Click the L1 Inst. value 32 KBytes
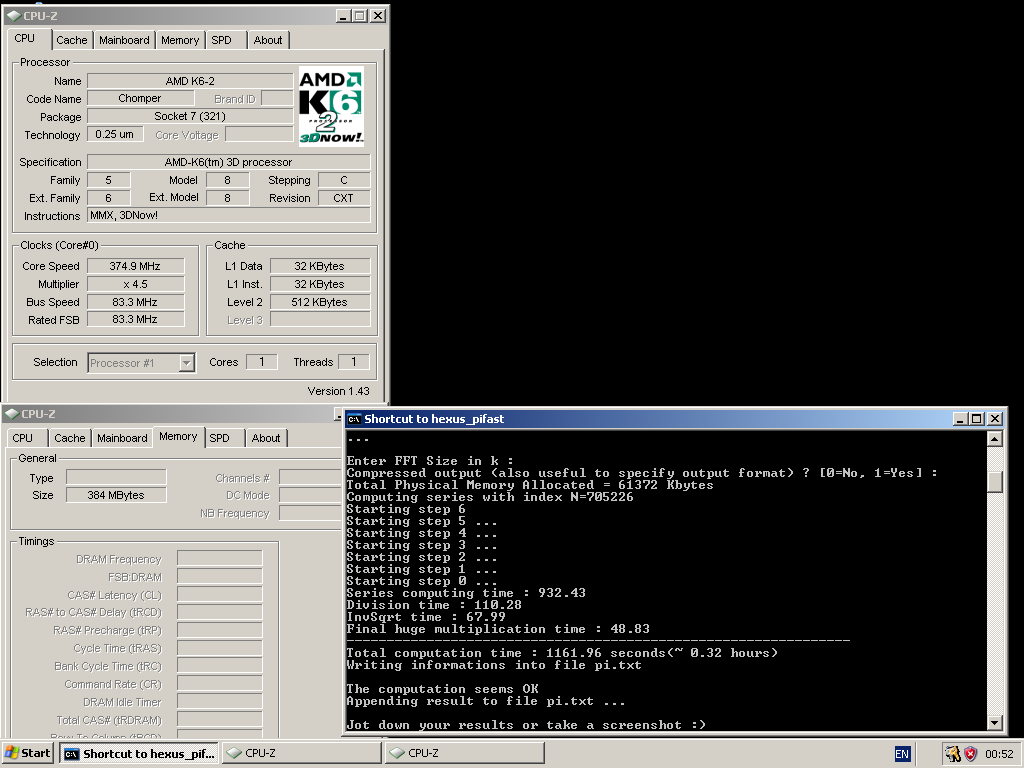 320,284
